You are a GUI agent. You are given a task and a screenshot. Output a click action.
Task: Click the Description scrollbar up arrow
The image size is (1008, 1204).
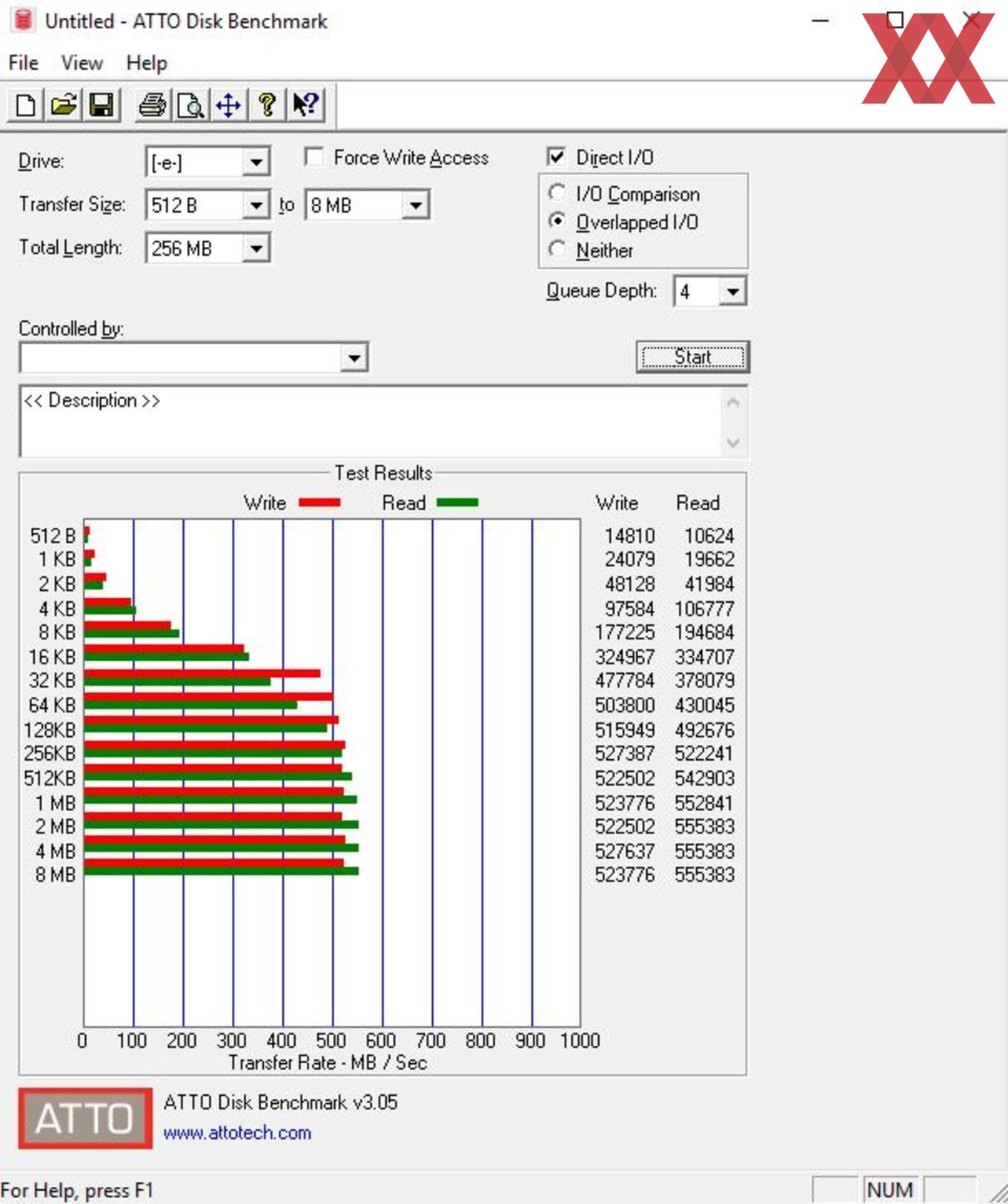point(733,403)
